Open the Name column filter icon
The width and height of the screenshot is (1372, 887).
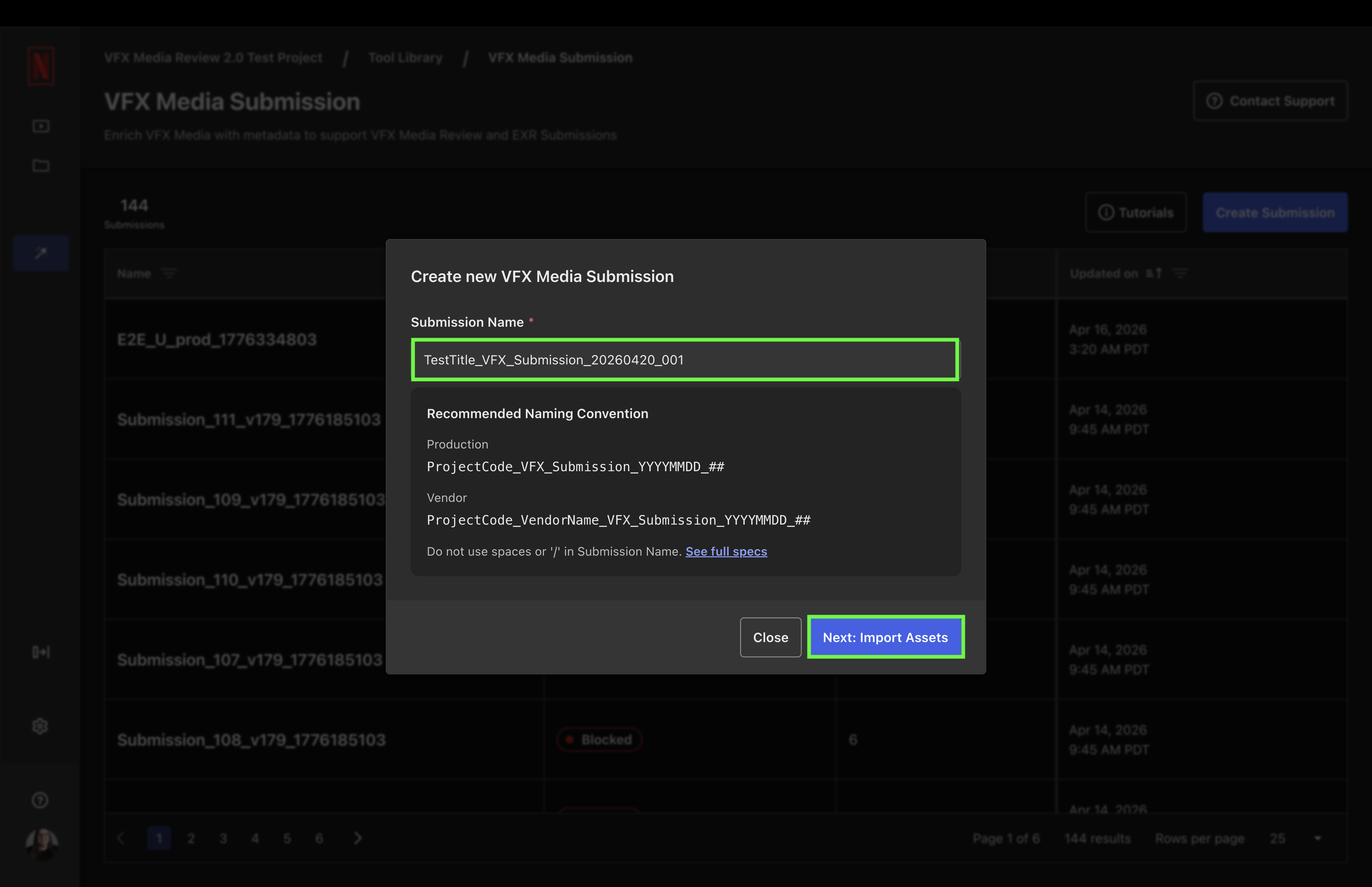[169, 274]
